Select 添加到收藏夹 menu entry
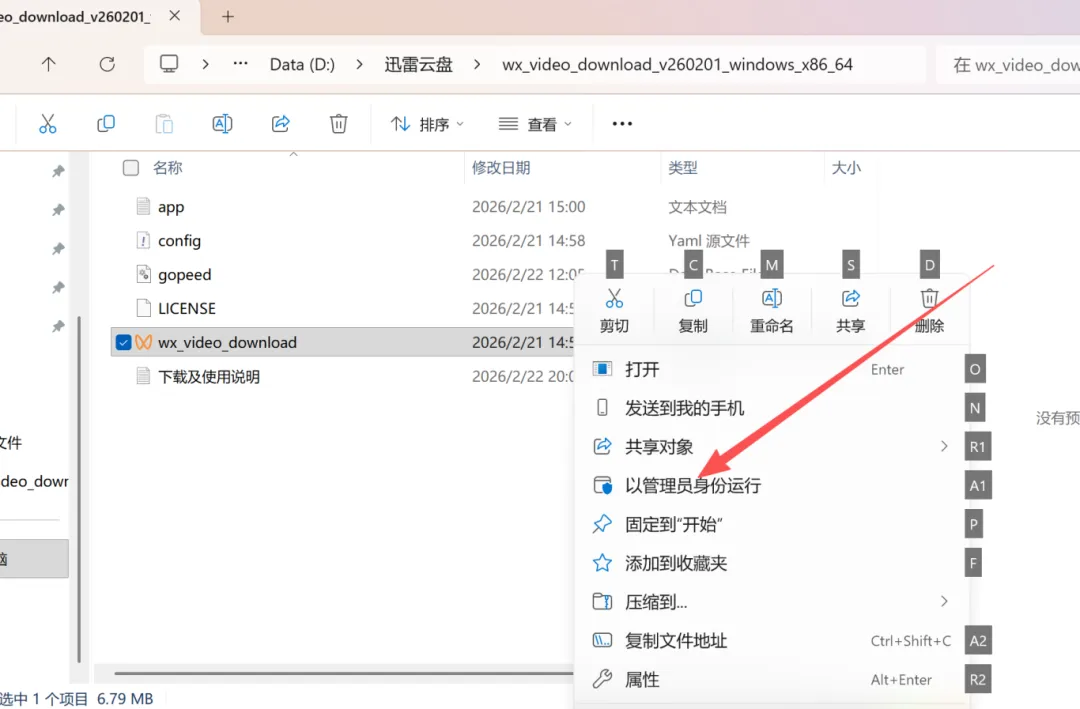The width and height of the screenshot is (1080, 709). [x=771, y=563]
